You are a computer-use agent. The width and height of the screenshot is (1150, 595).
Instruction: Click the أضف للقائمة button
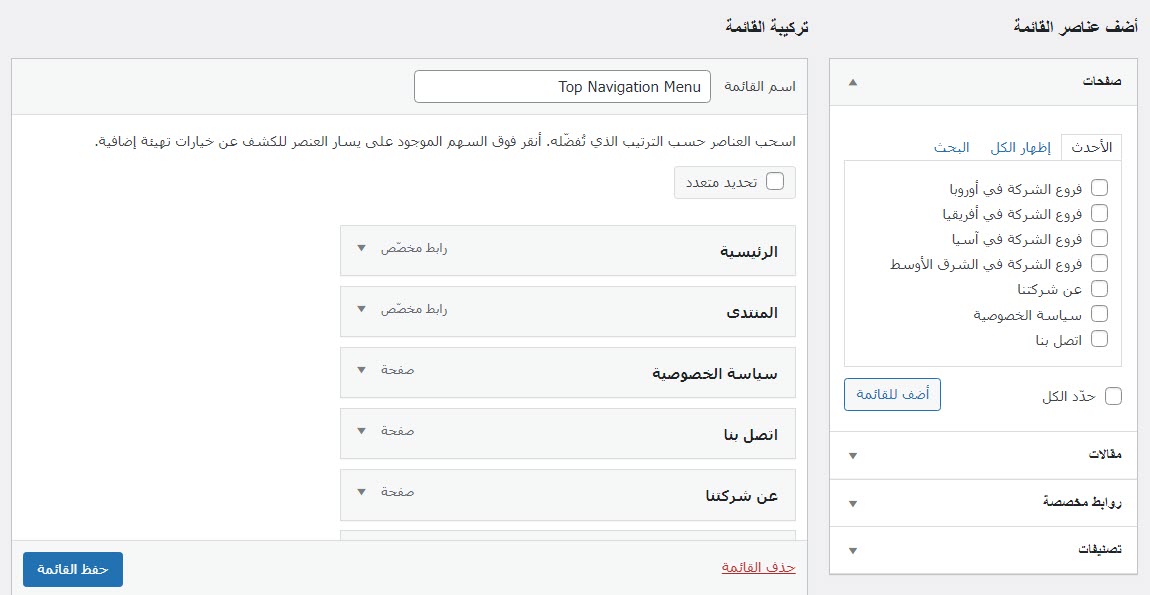892,395
